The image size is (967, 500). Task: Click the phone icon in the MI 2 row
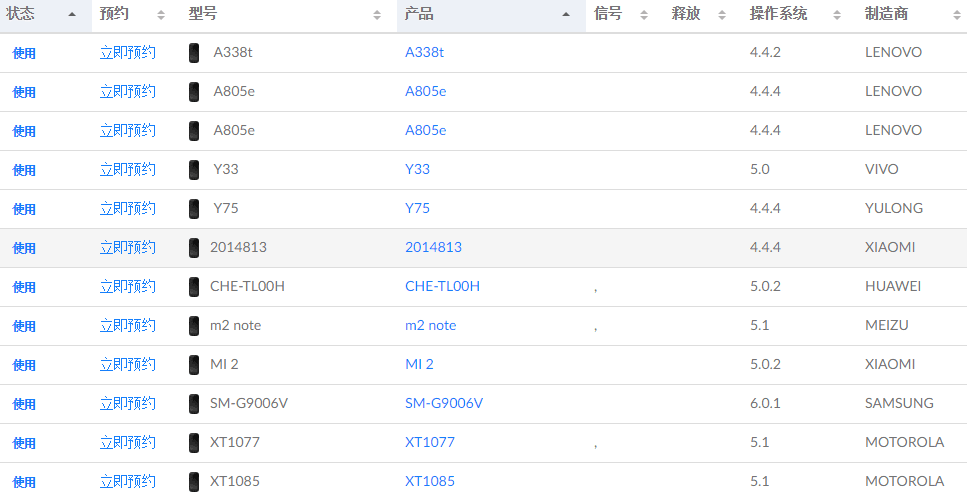pos(194,365)
